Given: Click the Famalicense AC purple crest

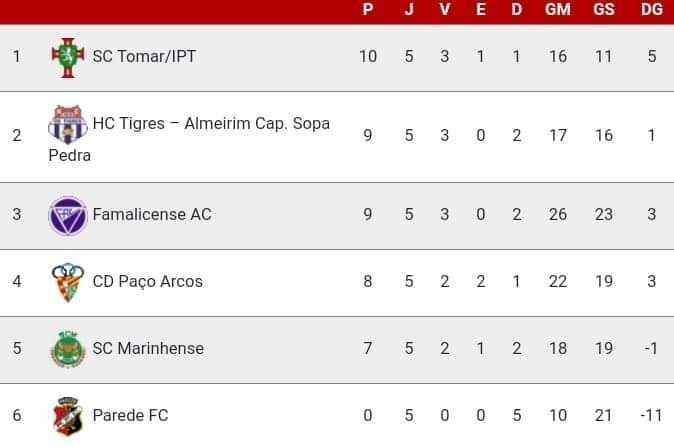Looking at the screenshot, I should click(68, 216).
